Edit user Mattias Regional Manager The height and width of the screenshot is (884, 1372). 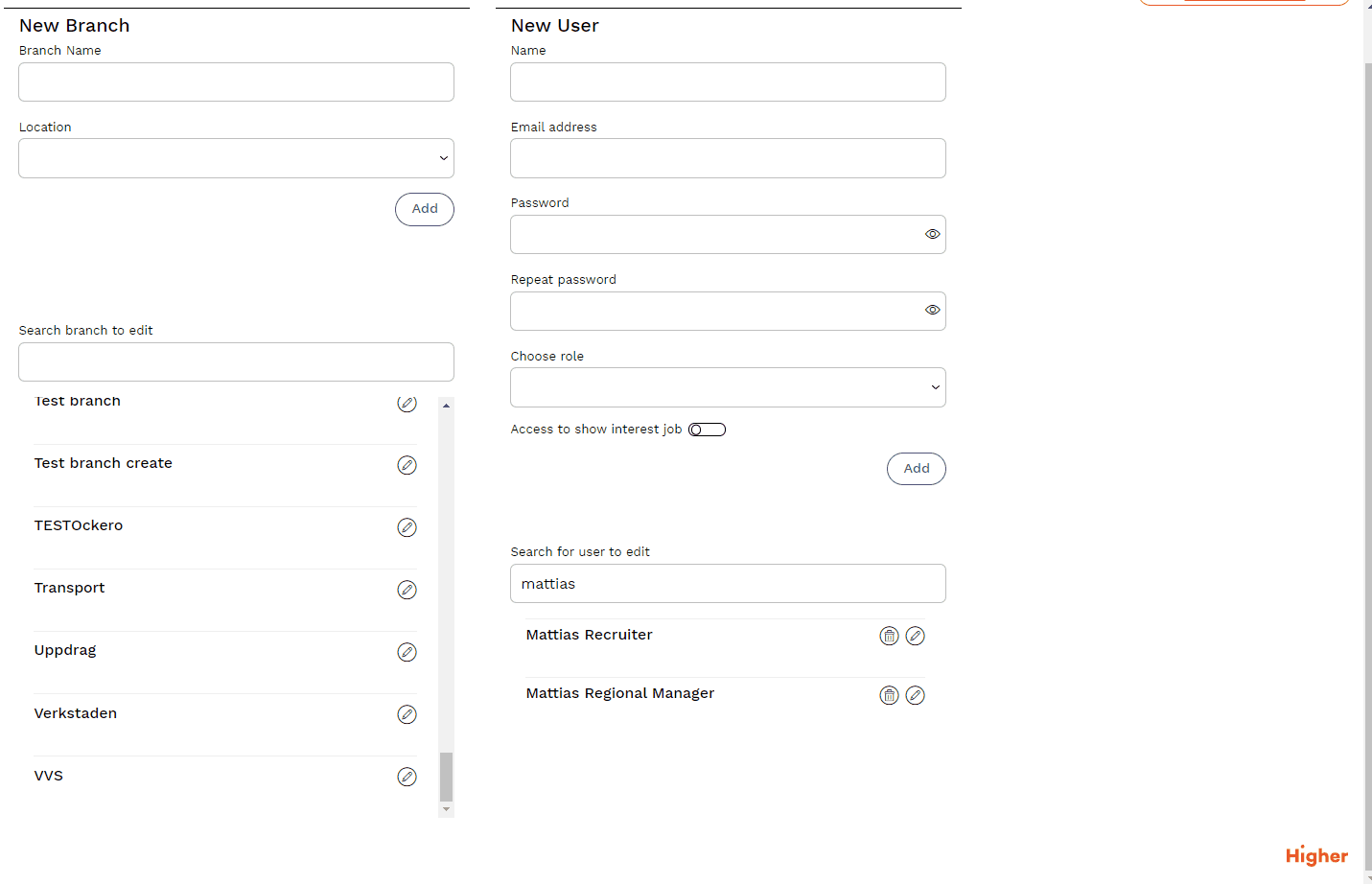coord(916,695)
